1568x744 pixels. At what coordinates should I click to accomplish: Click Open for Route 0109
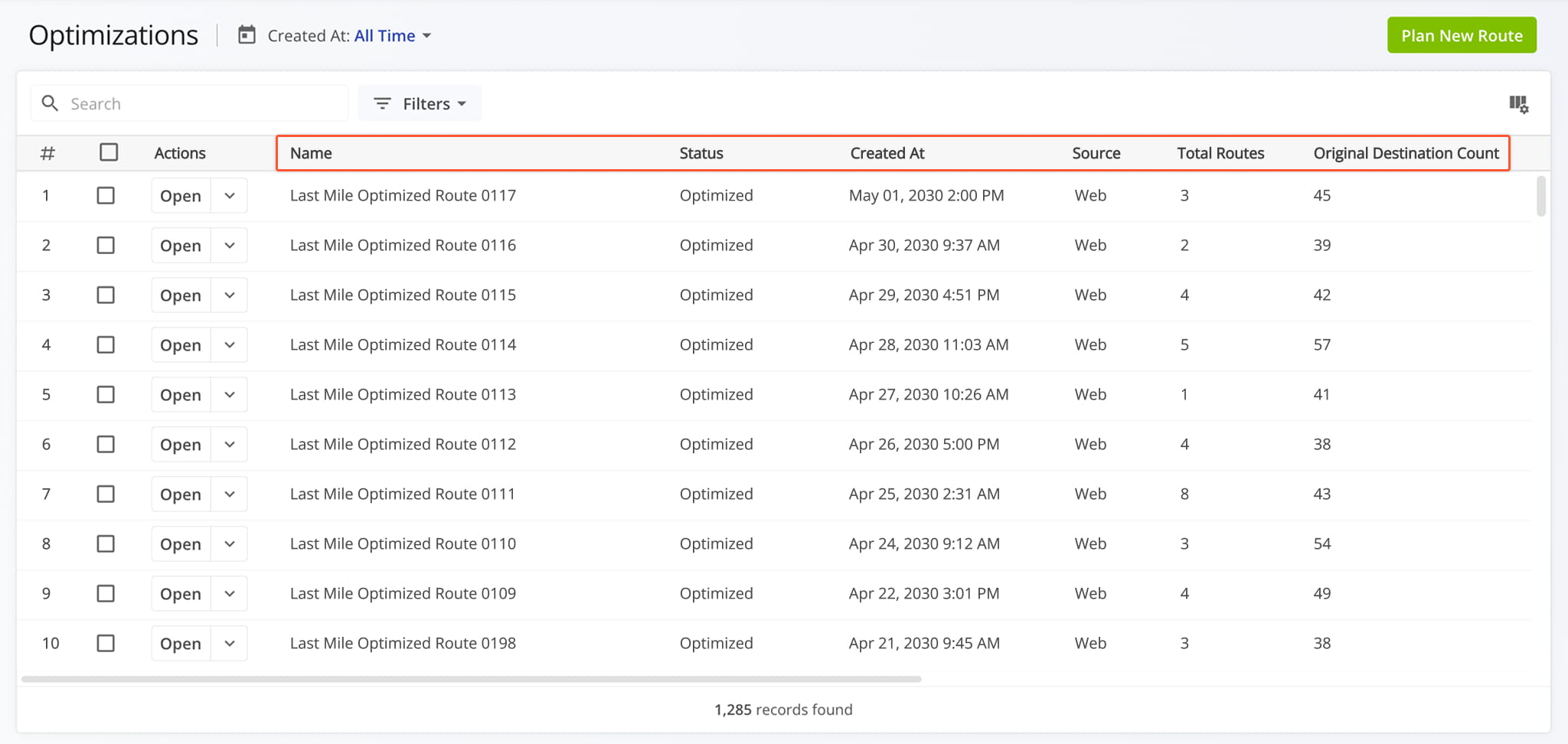coord(181,594)
